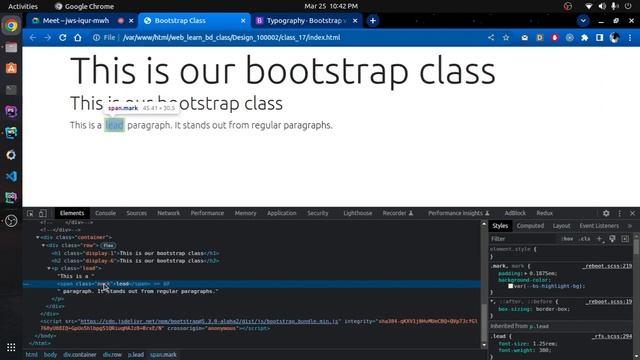The image size is (640, 360).
Task: Click the browser forward arrow
Action: tap(47, 38)
